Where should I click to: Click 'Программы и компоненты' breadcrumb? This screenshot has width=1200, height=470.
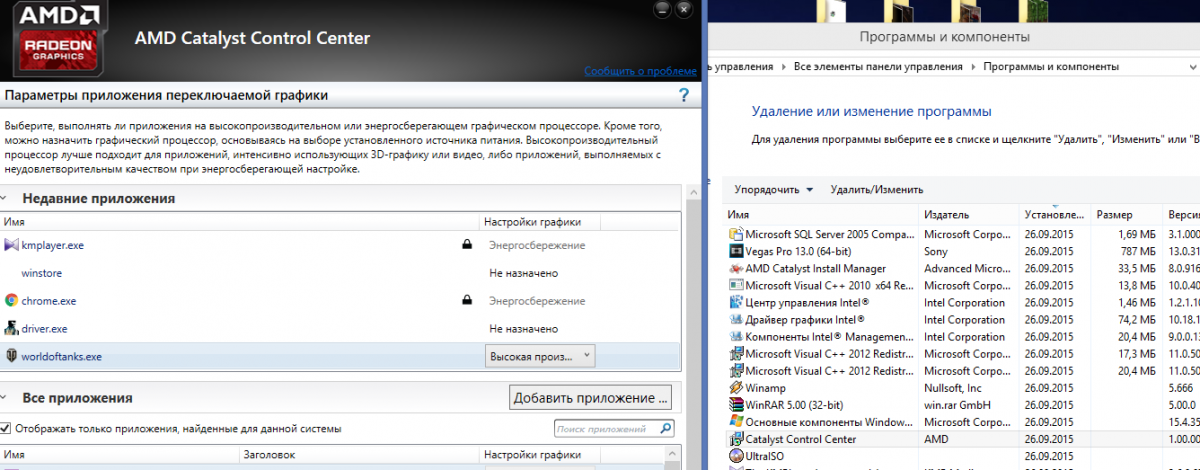click(x=1051, y=67)
